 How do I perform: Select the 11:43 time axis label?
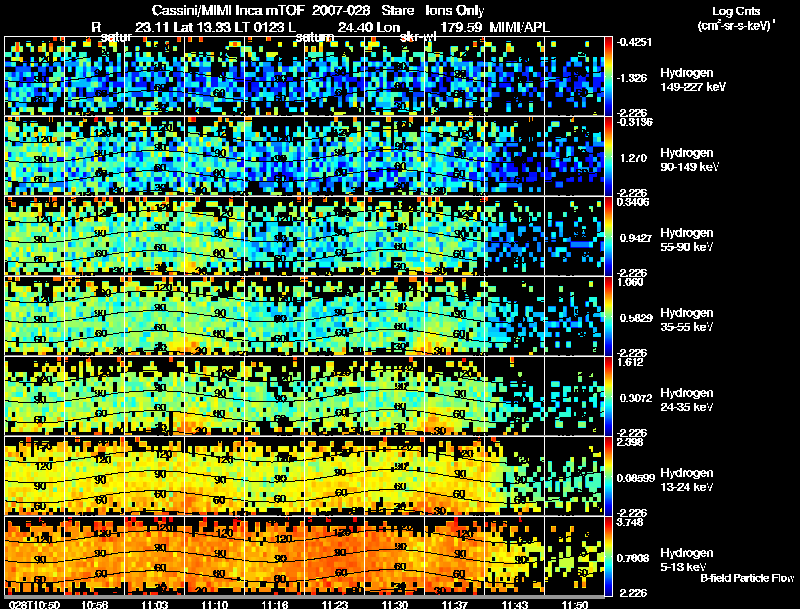(x=515, y=604)
